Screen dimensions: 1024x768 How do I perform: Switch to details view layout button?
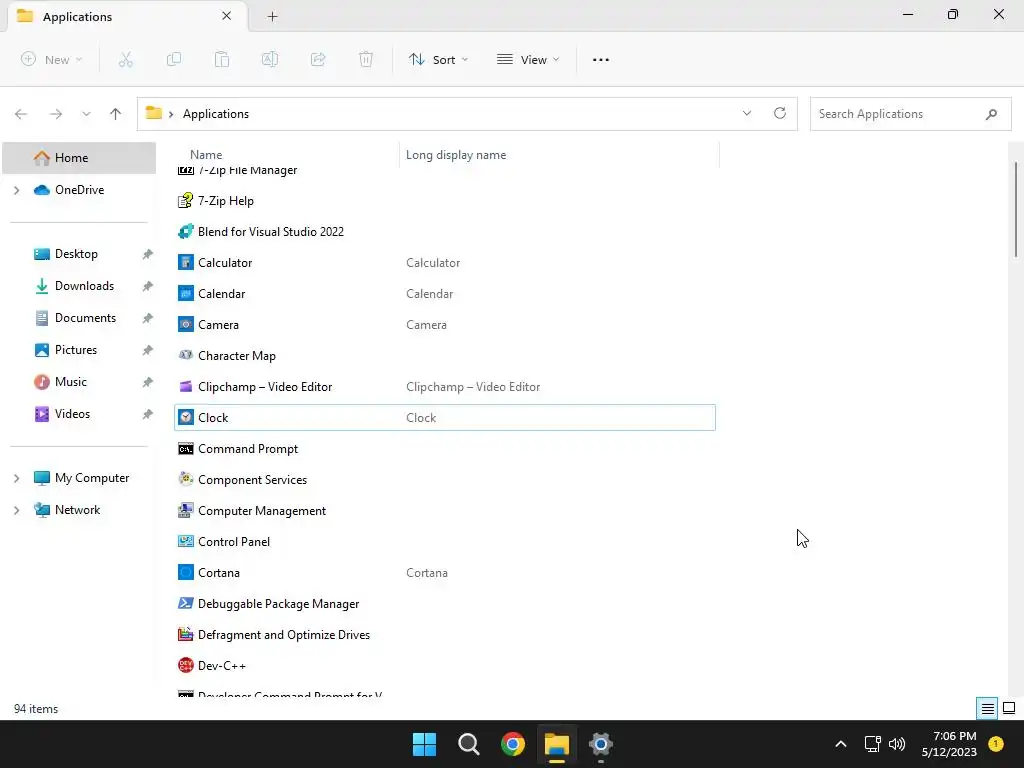click(987, 709)
